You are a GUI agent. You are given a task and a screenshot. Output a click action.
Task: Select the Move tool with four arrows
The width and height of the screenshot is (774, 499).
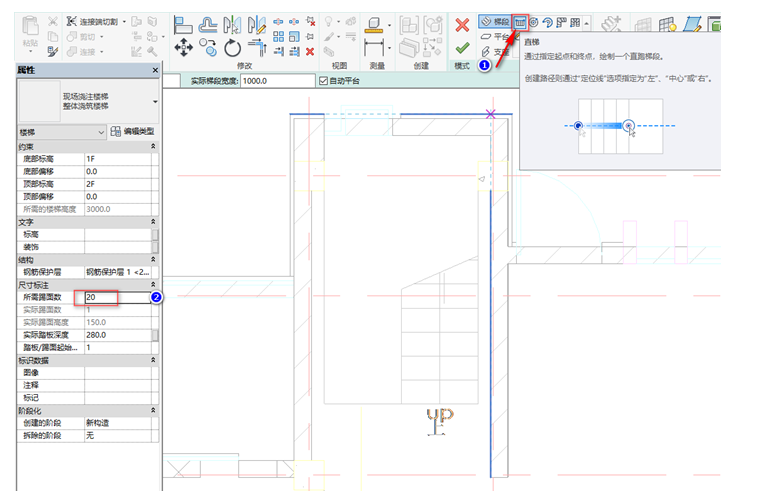click(184, 47)
